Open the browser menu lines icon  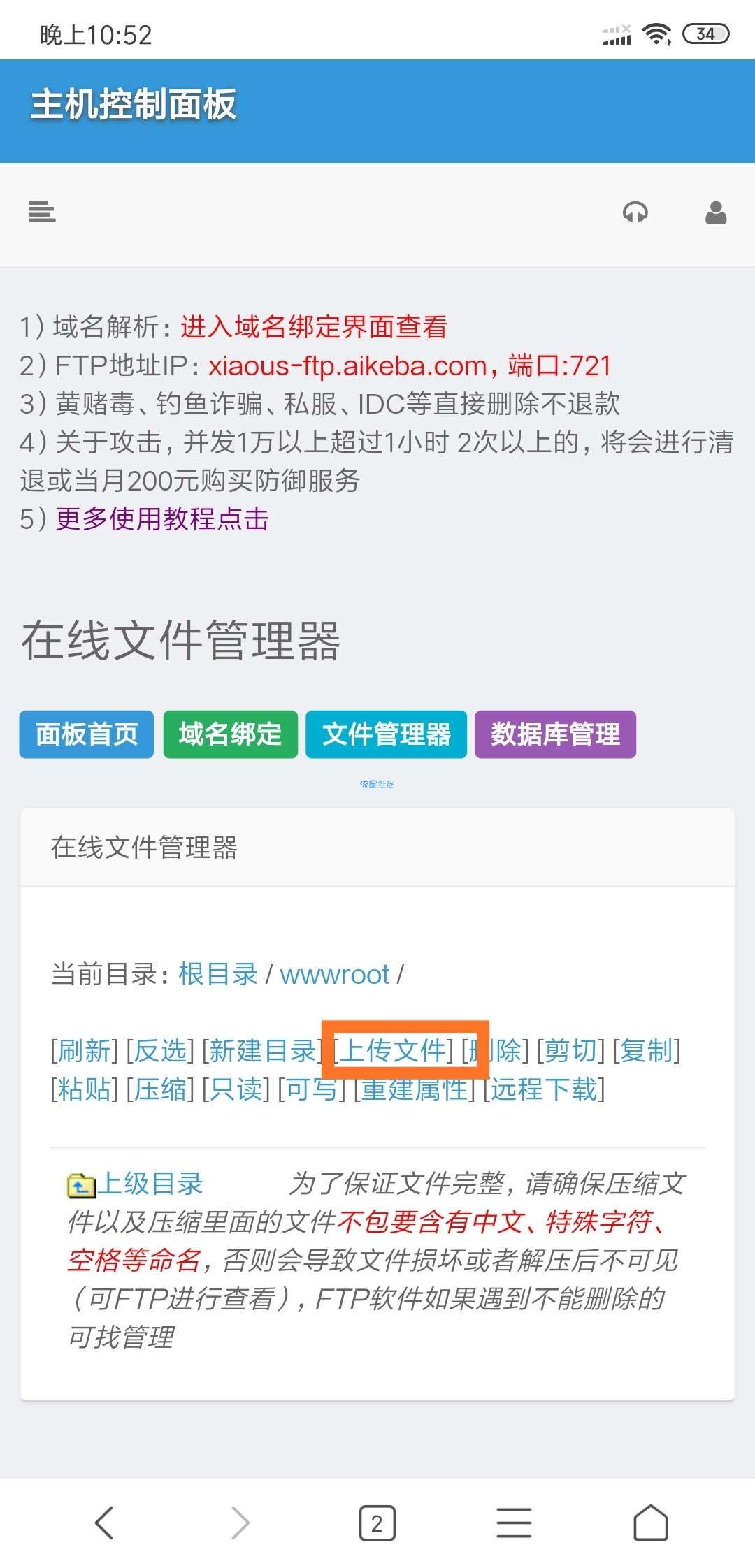point(514,1522)
